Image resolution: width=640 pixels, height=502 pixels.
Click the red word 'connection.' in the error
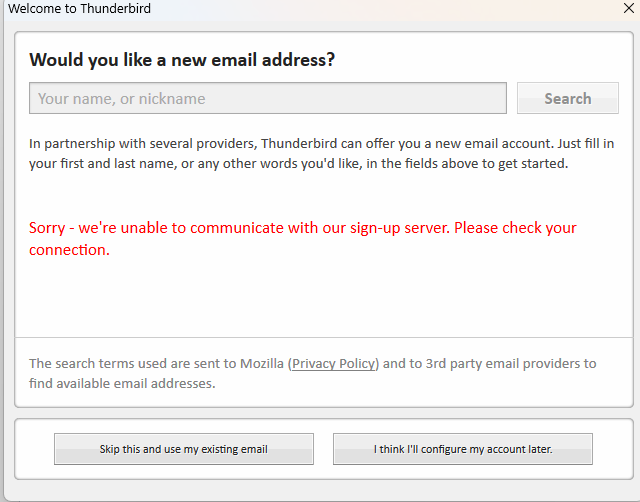(69, 250)
